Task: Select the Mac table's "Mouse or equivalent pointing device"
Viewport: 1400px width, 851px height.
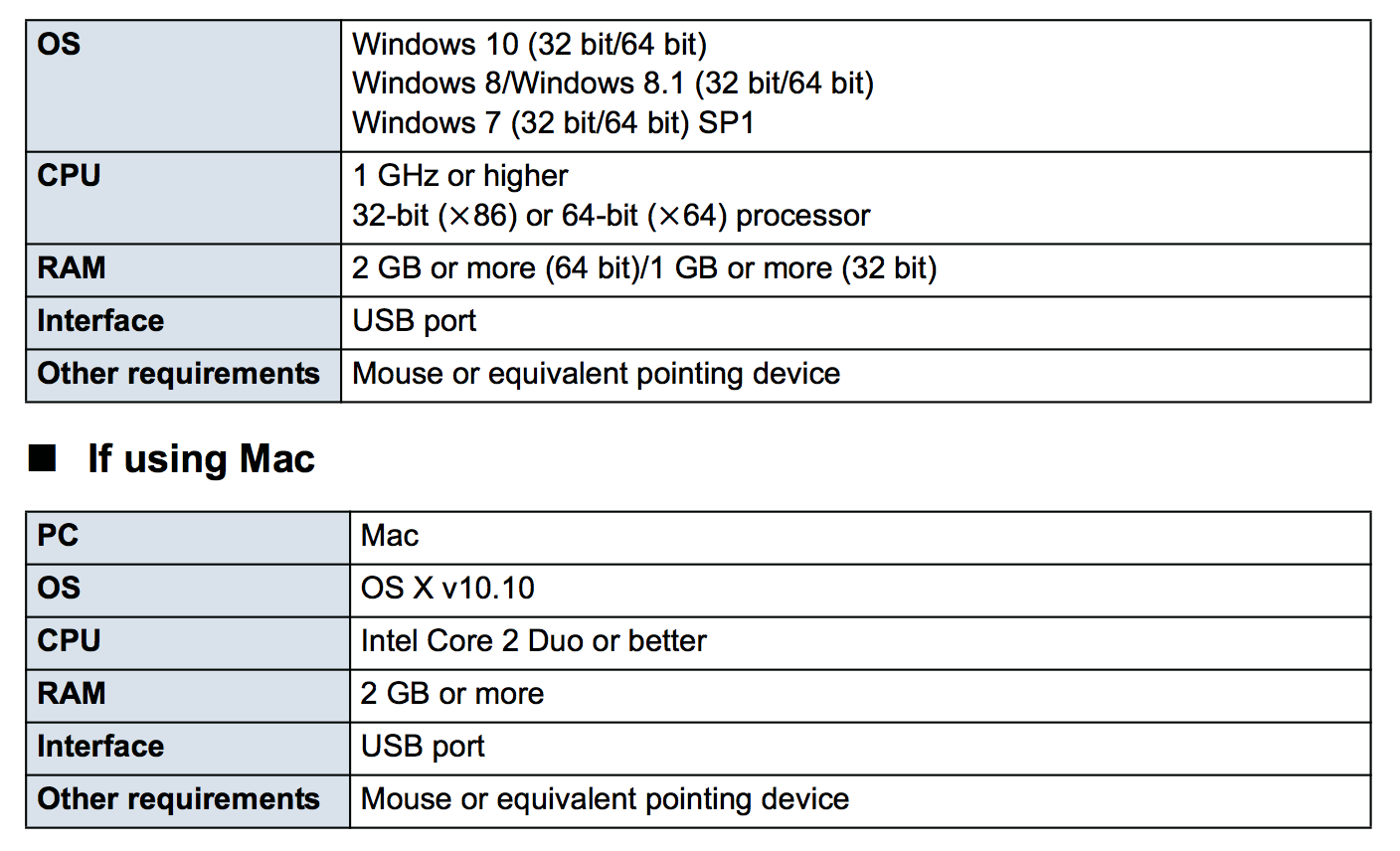Action: [x=605, y=799]
